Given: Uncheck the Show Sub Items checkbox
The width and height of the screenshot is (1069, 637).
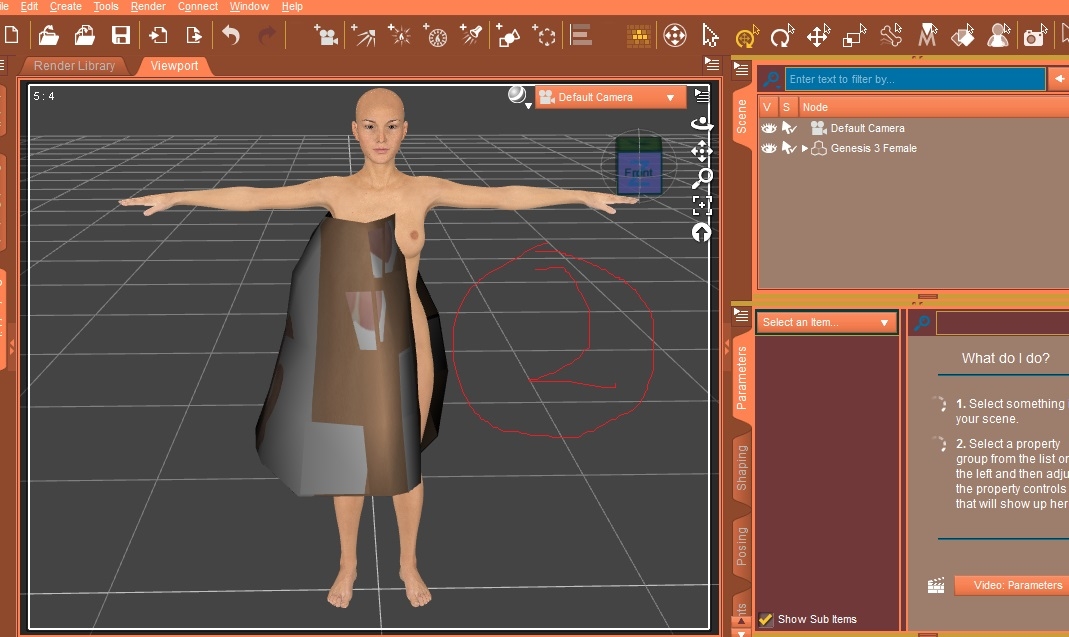Looking at the screenshot, I should coord(766,619).
